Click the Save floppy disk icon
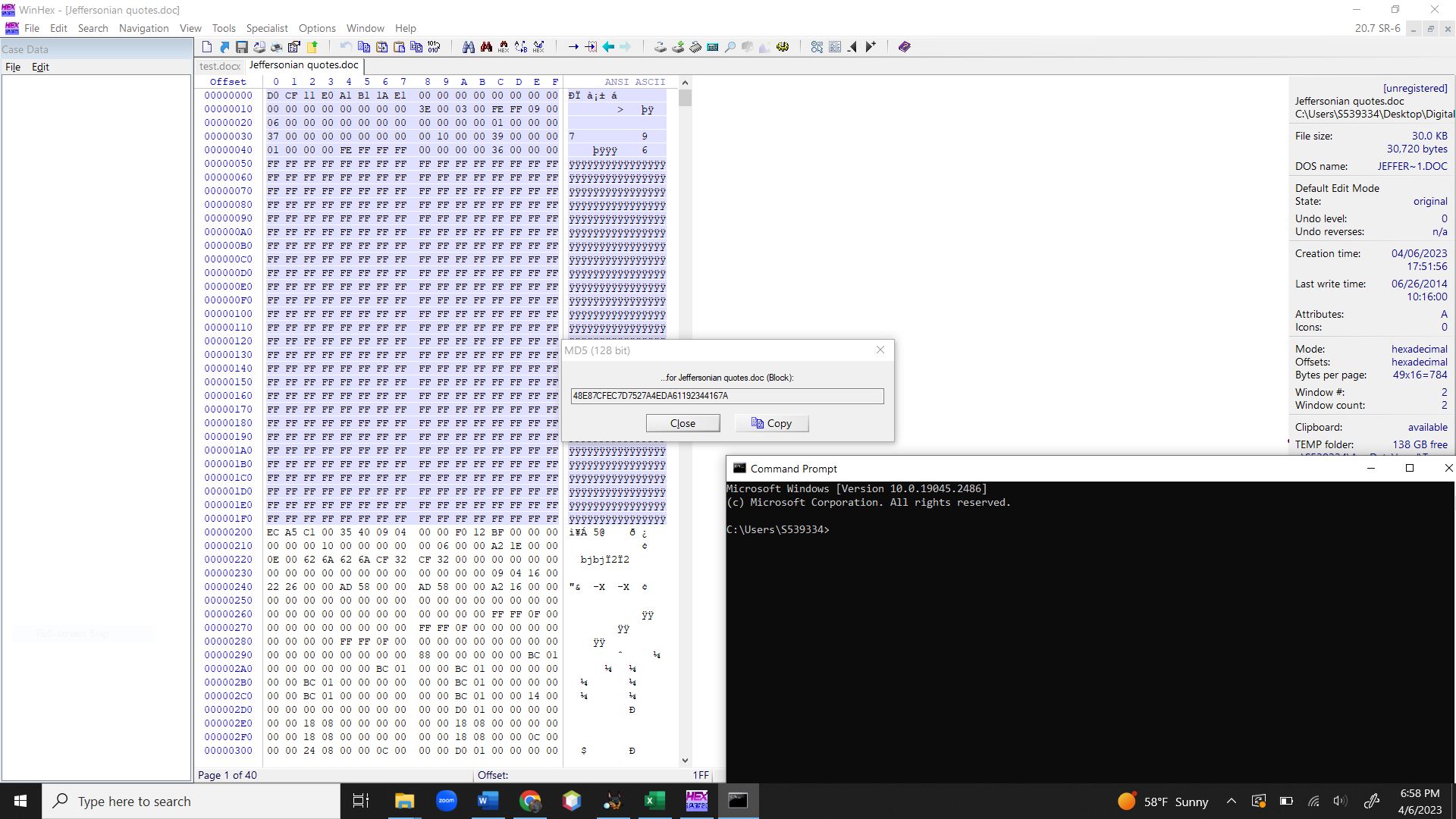1456x819 pixels. 242,47
